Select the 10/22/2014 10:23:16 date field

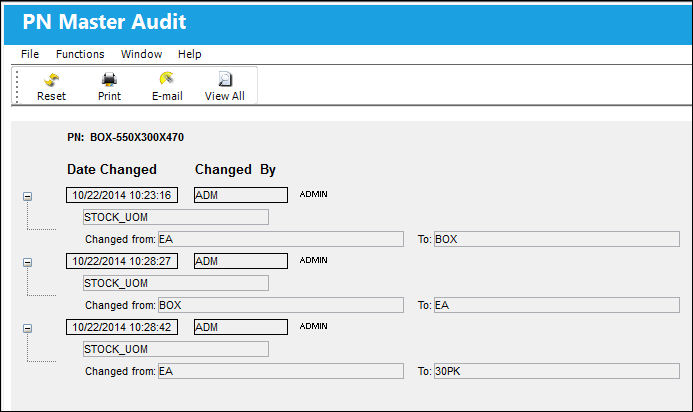[122, 195]
